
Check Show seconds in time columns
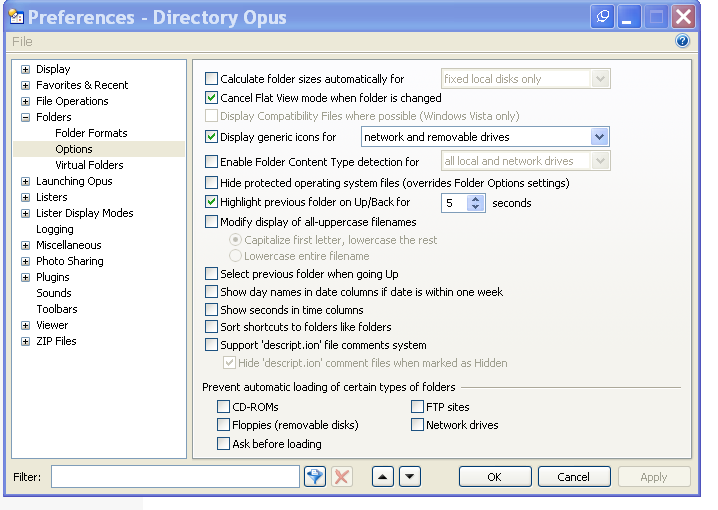pyautogui.click(x=211, y=309)
